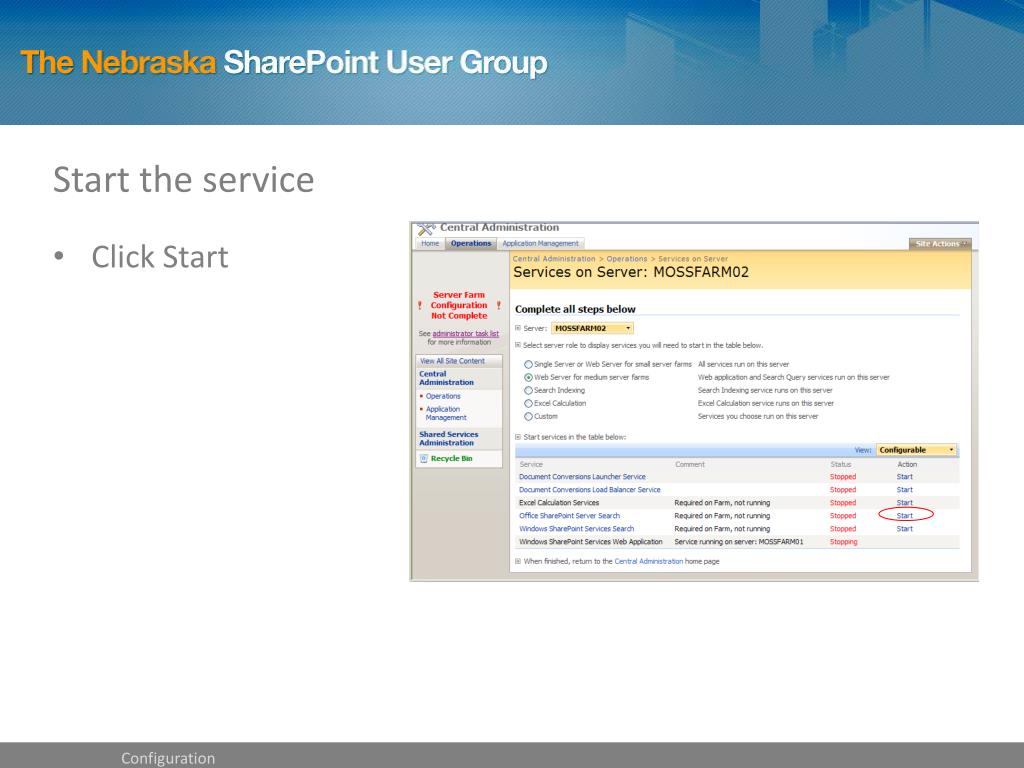This screenshot has height=768, width=1024.
Task: Start Windows SharePoint Services Search
Action: coord(904,529)
